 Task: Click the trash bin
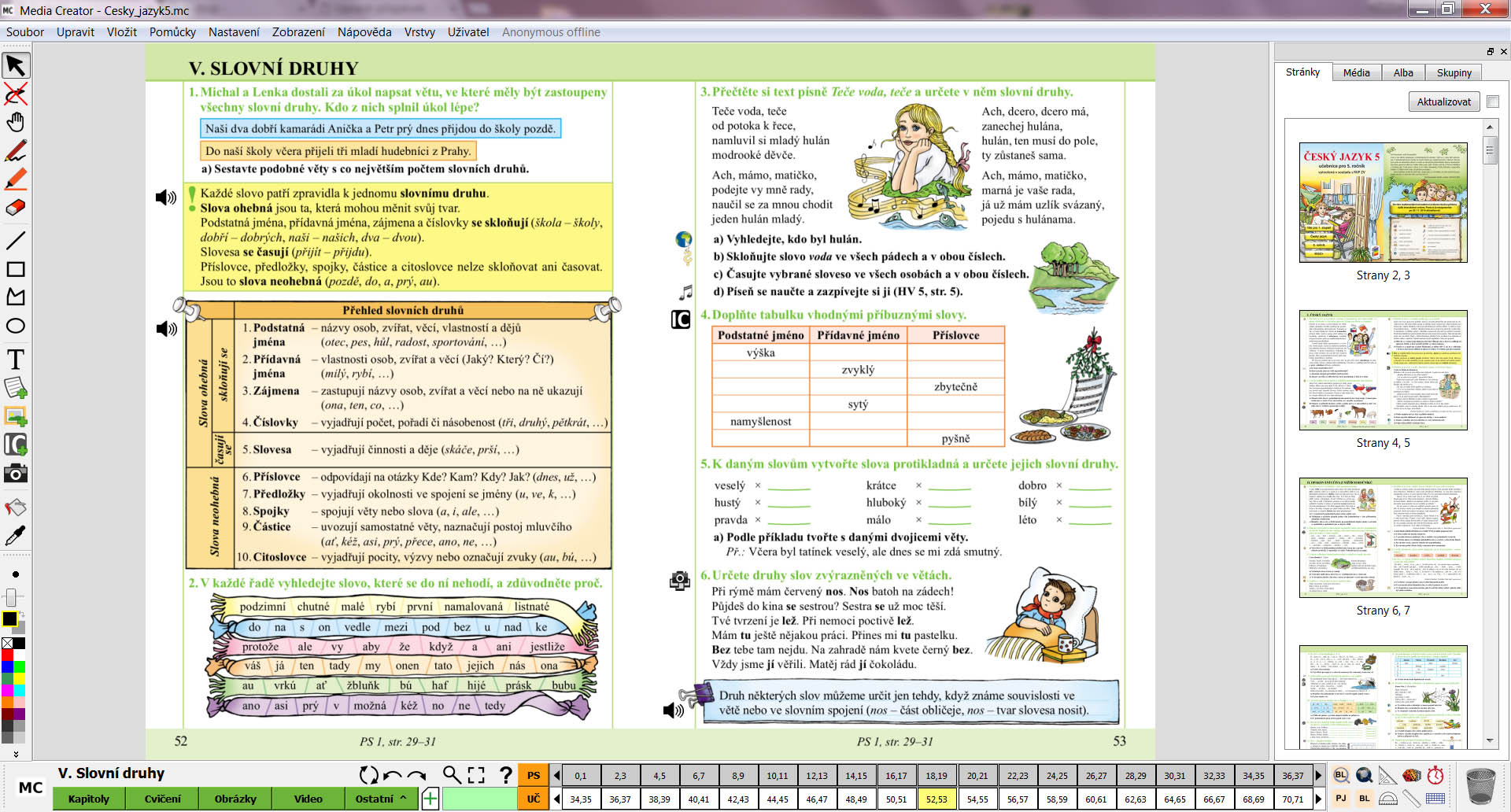1481,786
